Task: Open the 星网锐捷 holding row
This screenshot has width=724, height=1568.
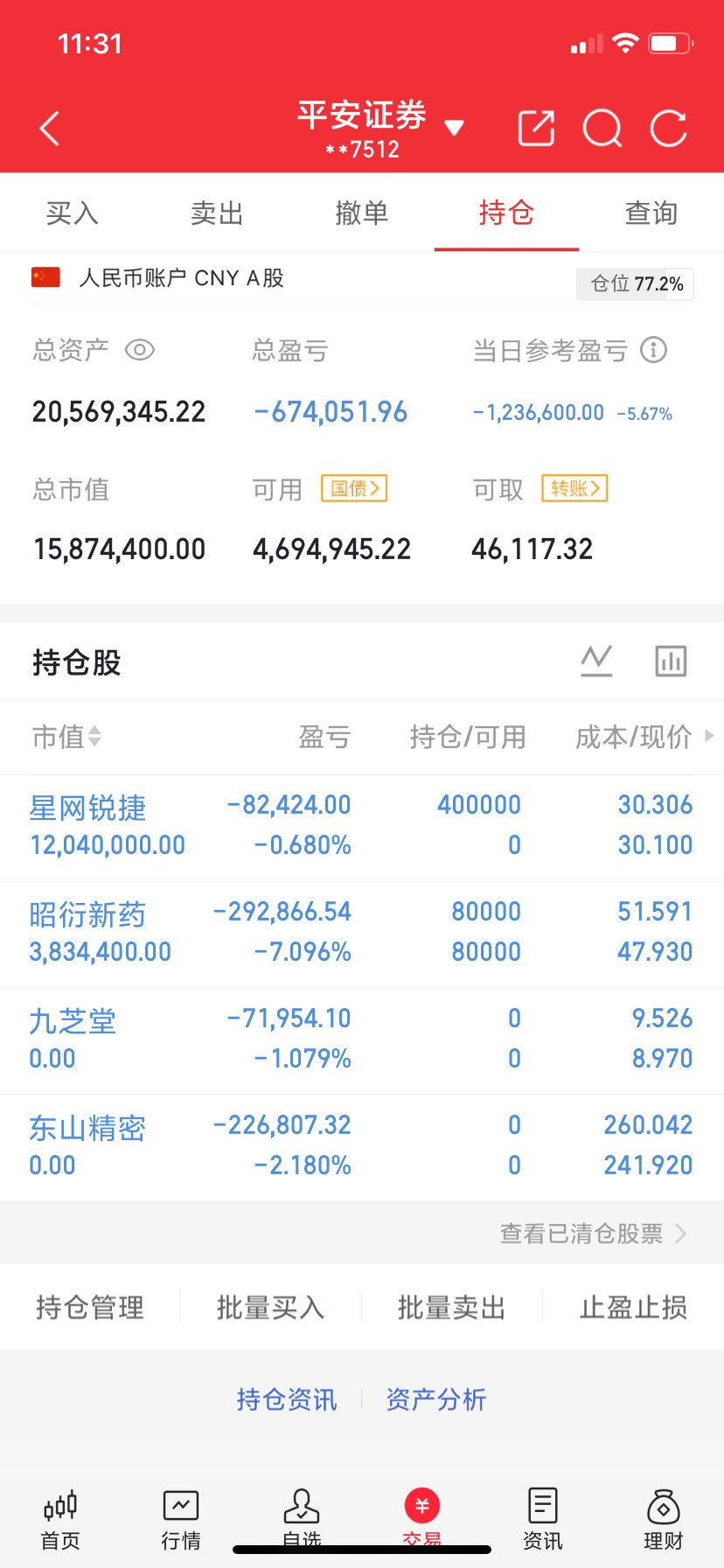Action: pos(362,826)
